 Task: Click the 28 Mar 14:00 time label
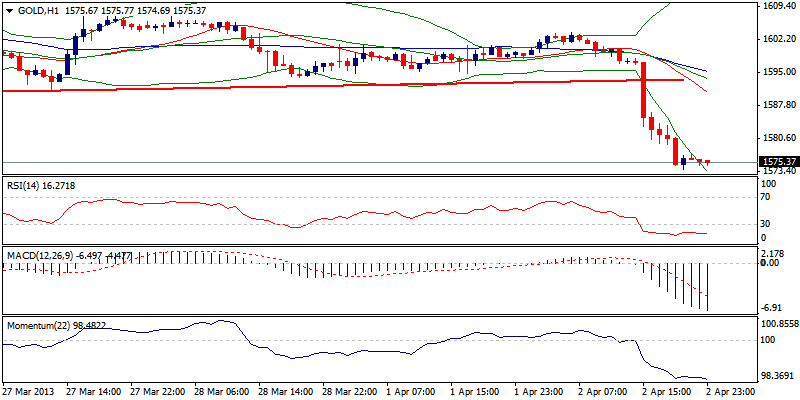click(285, 390)
